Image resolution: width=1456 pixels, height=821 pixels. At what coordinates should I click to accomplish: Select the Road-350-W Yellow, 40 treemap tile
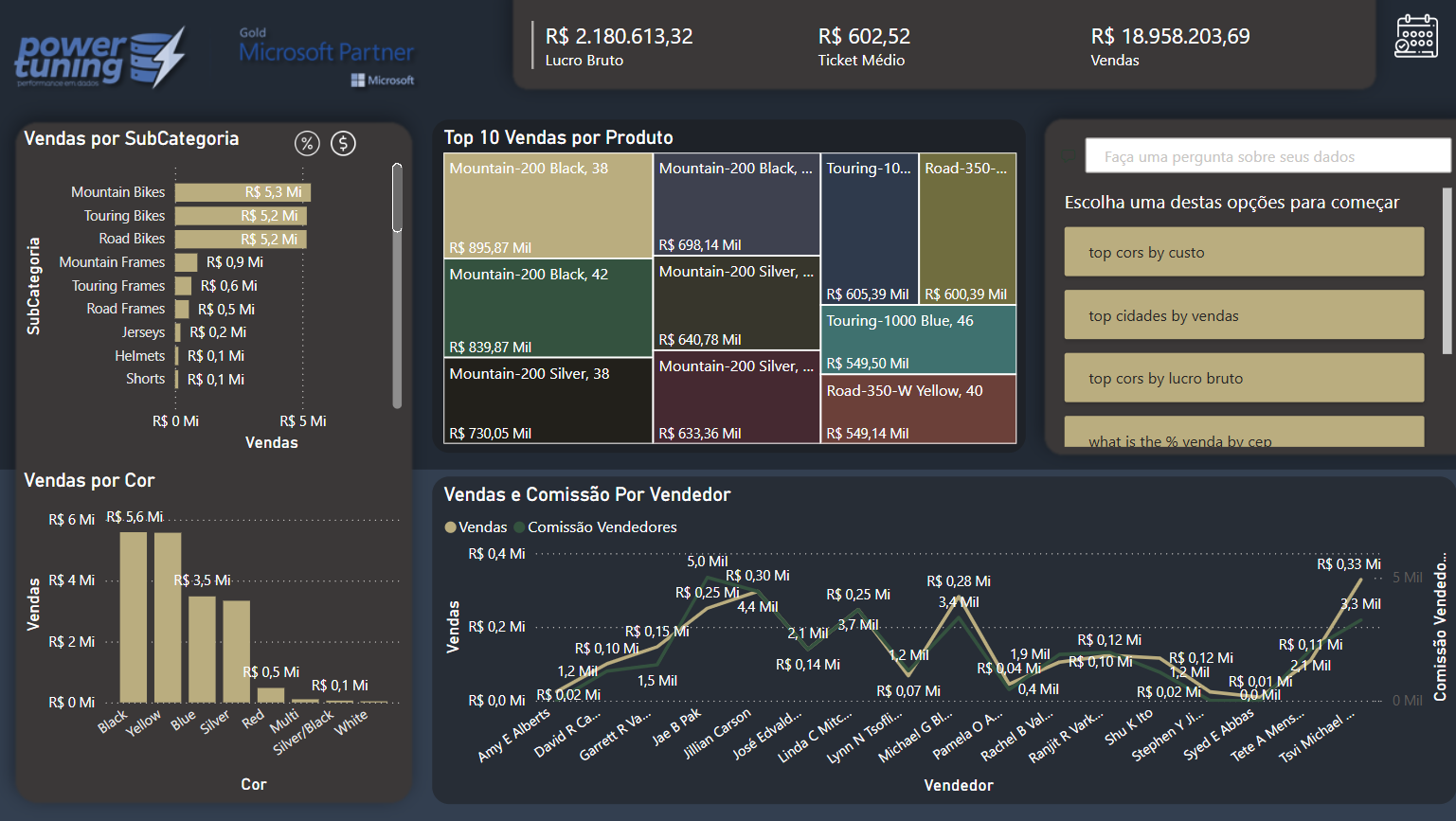click(918, 408)
